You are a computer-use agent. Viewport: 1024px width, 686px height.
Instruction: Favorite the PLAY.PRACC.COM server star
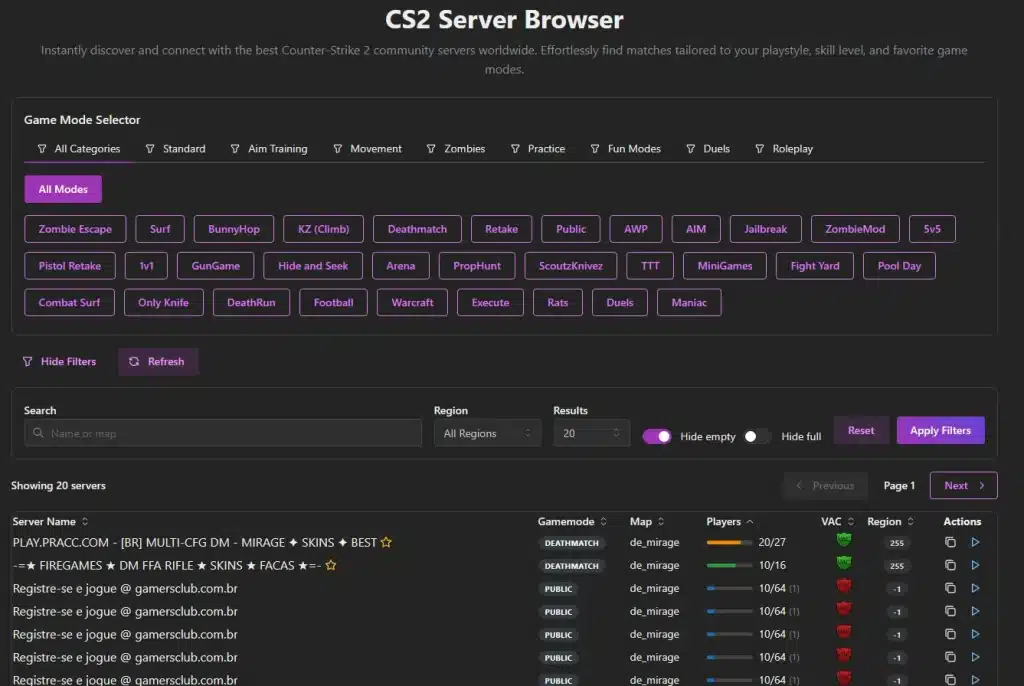384,541
